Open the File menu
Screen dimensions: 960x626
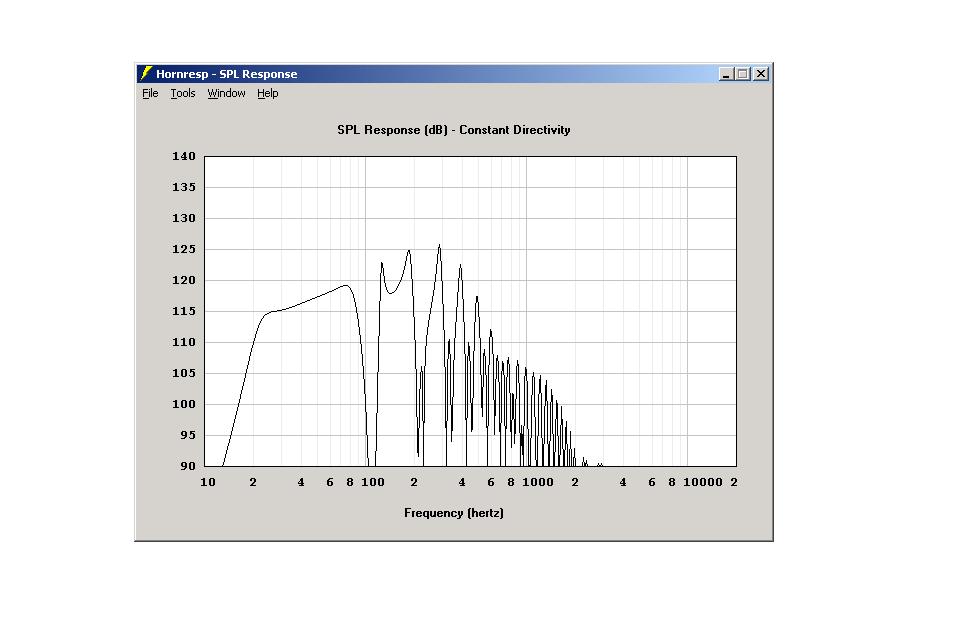click(x=150, y=93)
